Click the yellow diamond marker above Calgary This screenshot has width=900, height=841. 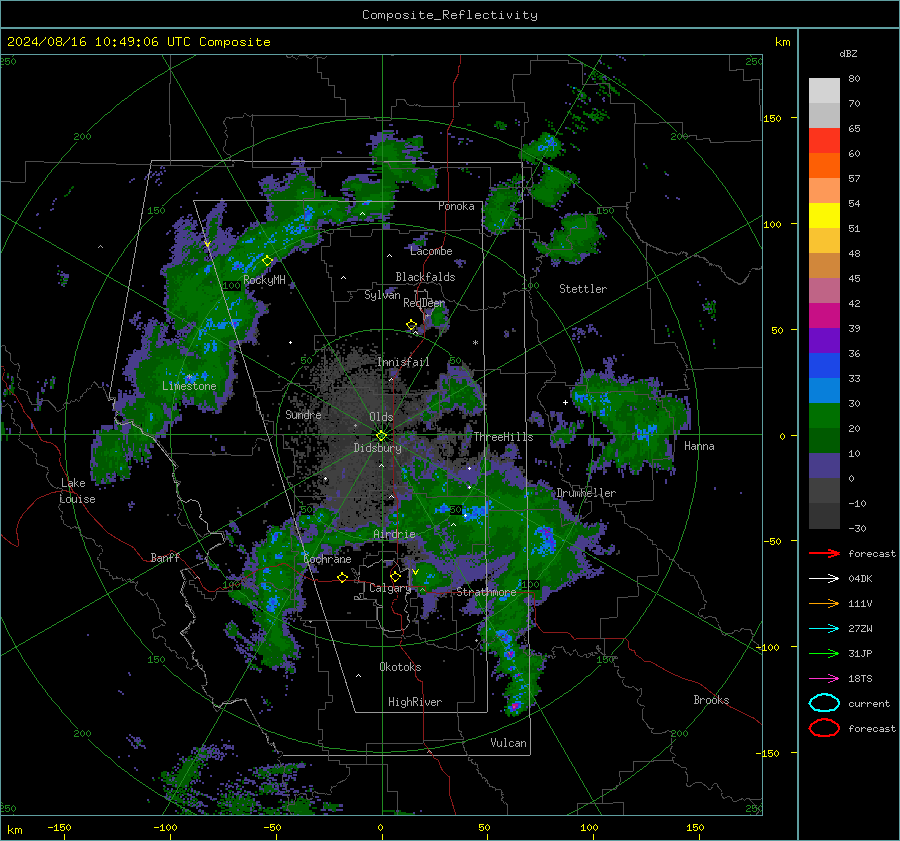[x=395, y=576]
